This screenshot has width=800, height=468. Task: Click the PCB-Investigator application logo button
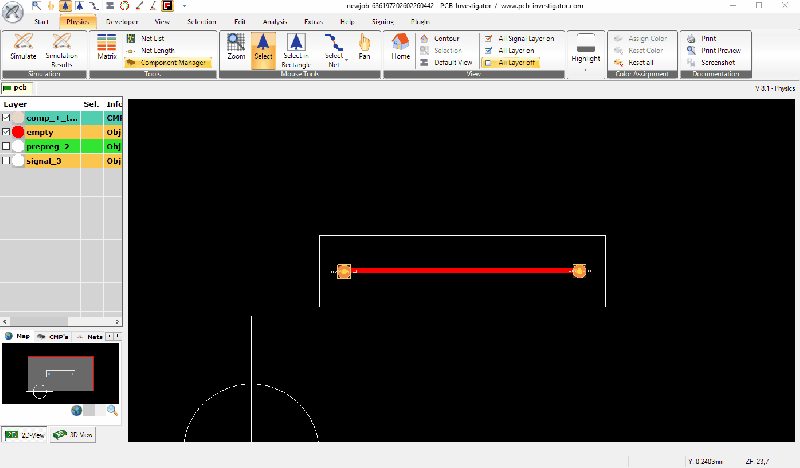pos(12,12)
